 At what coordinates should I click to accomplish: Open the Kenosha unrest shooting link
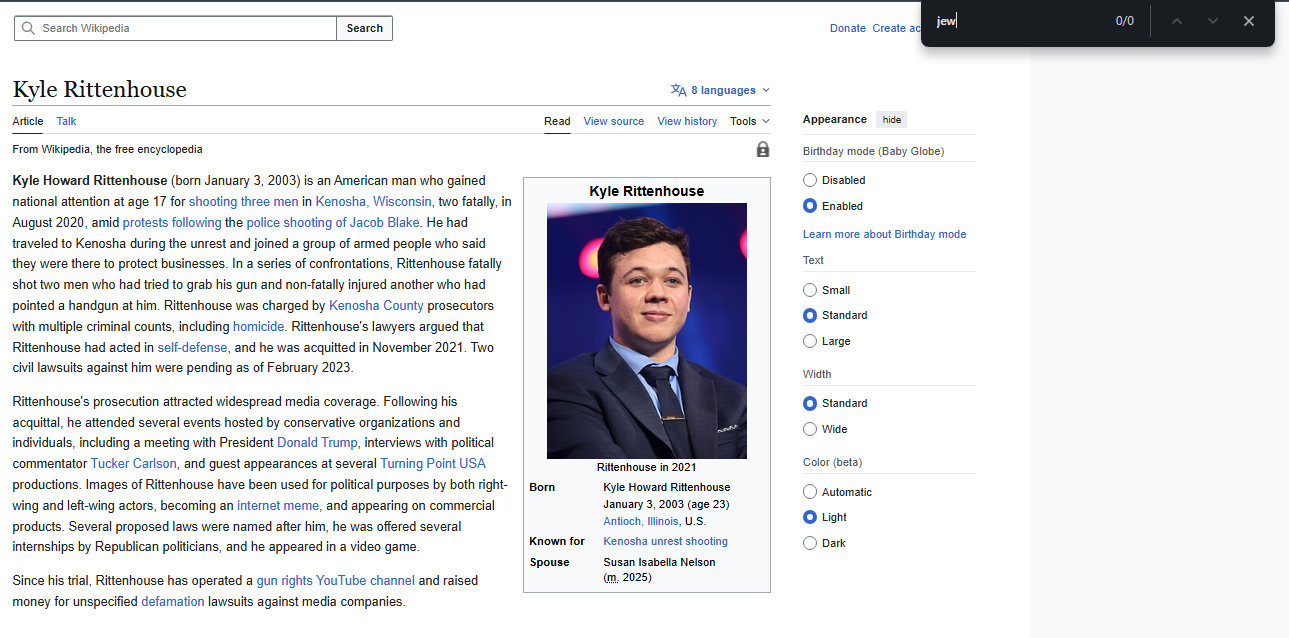coord(665,541)
